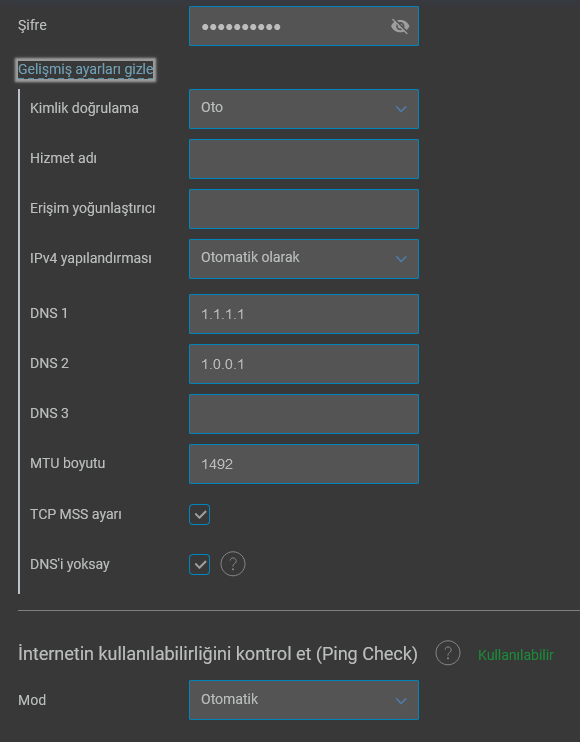Open help icon next to DNS'i yoksay
This screenshot has height=742, width=580.
click(x=233, y=564)
